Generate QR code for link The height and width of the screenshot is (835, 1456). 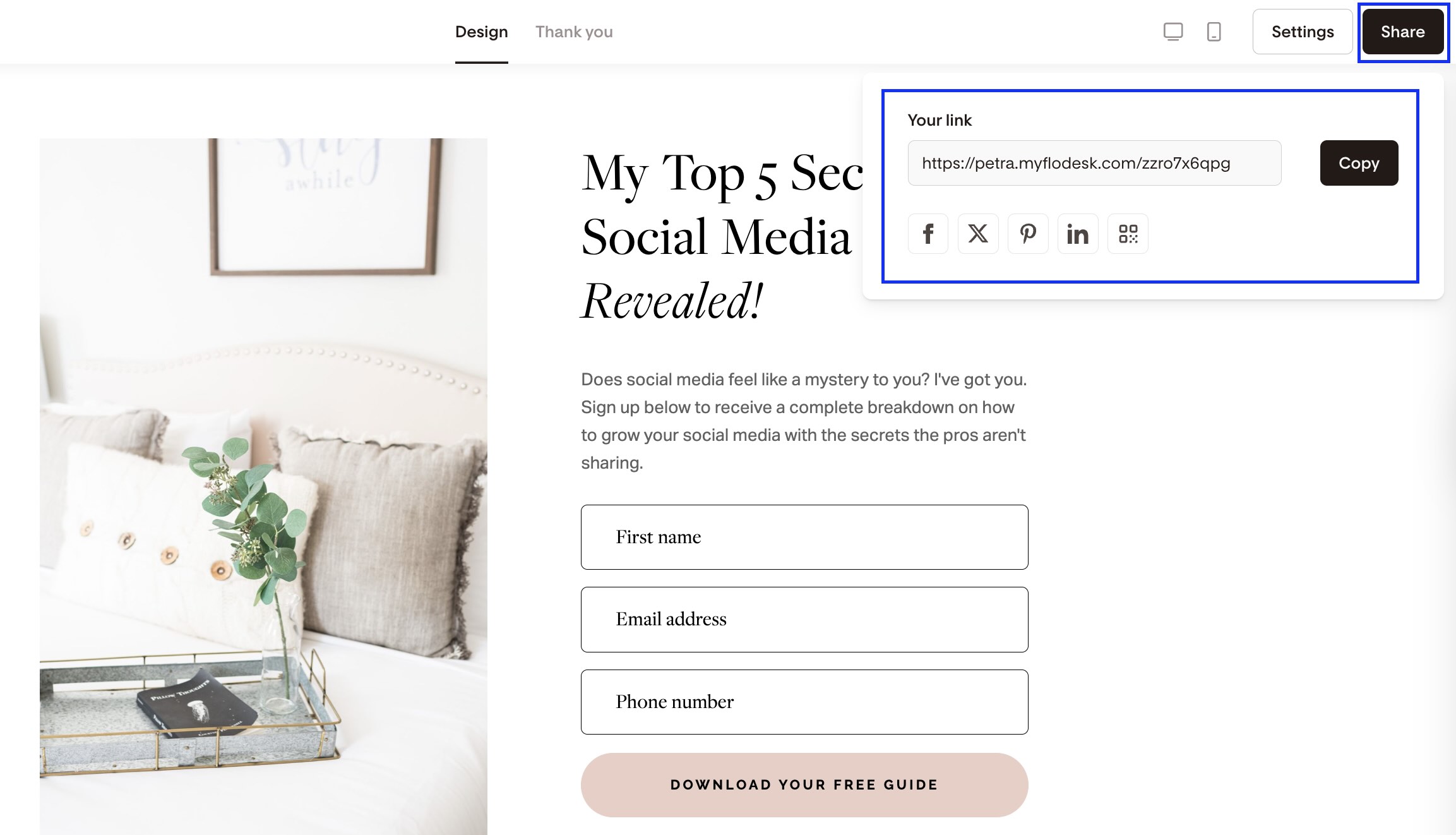[1127, 234]
